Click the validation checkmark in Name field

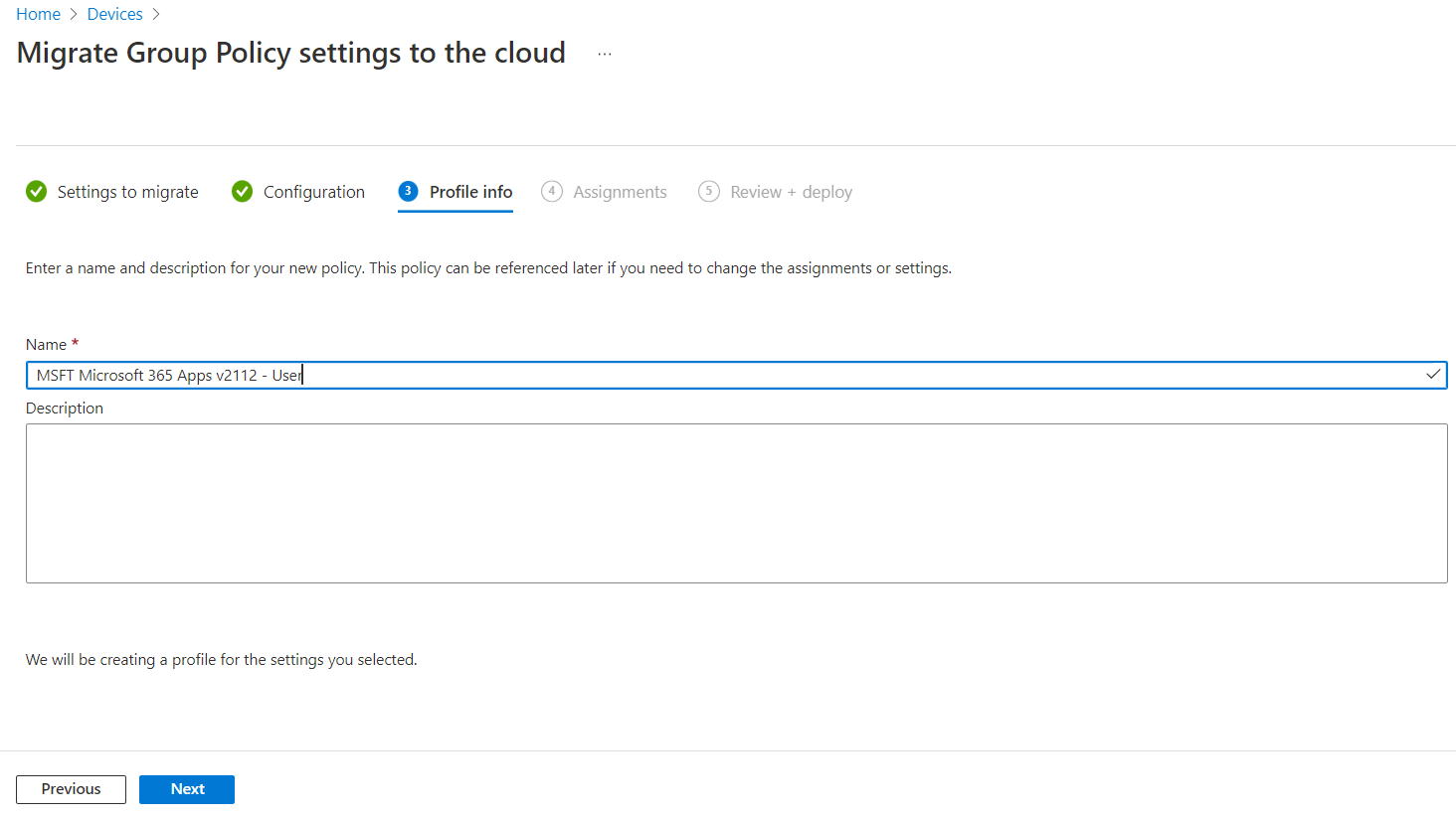click(x=1433, y=375)
